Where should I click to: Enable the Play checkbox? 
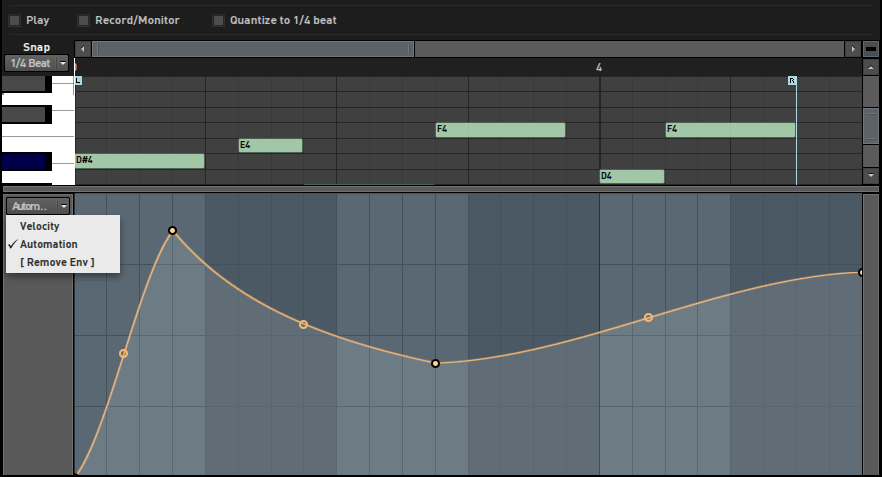(15, 21)
